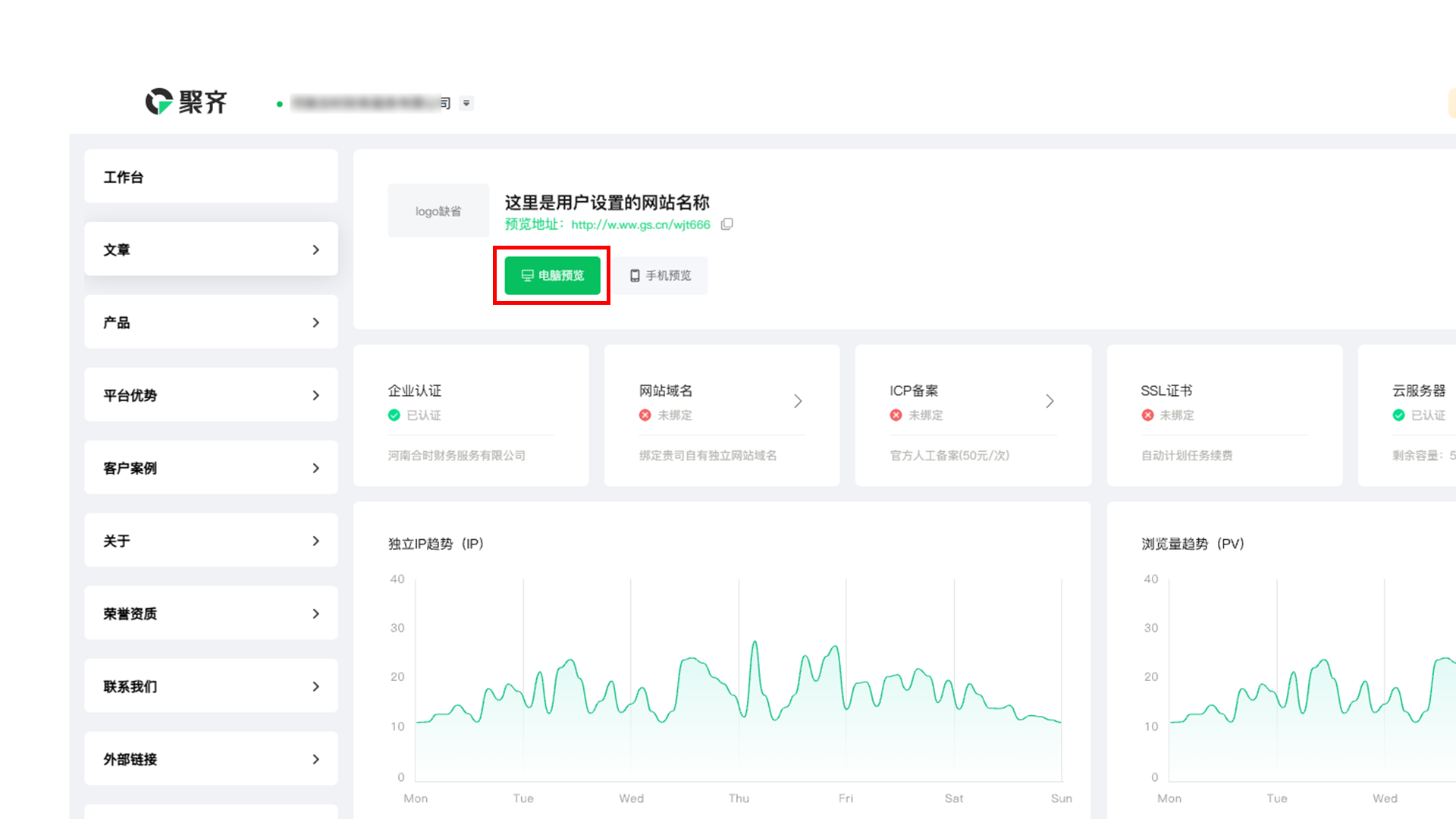1456x819 pixels.
Task: Select the 荣誉资质 sidebar item
Action: (211, 613)
